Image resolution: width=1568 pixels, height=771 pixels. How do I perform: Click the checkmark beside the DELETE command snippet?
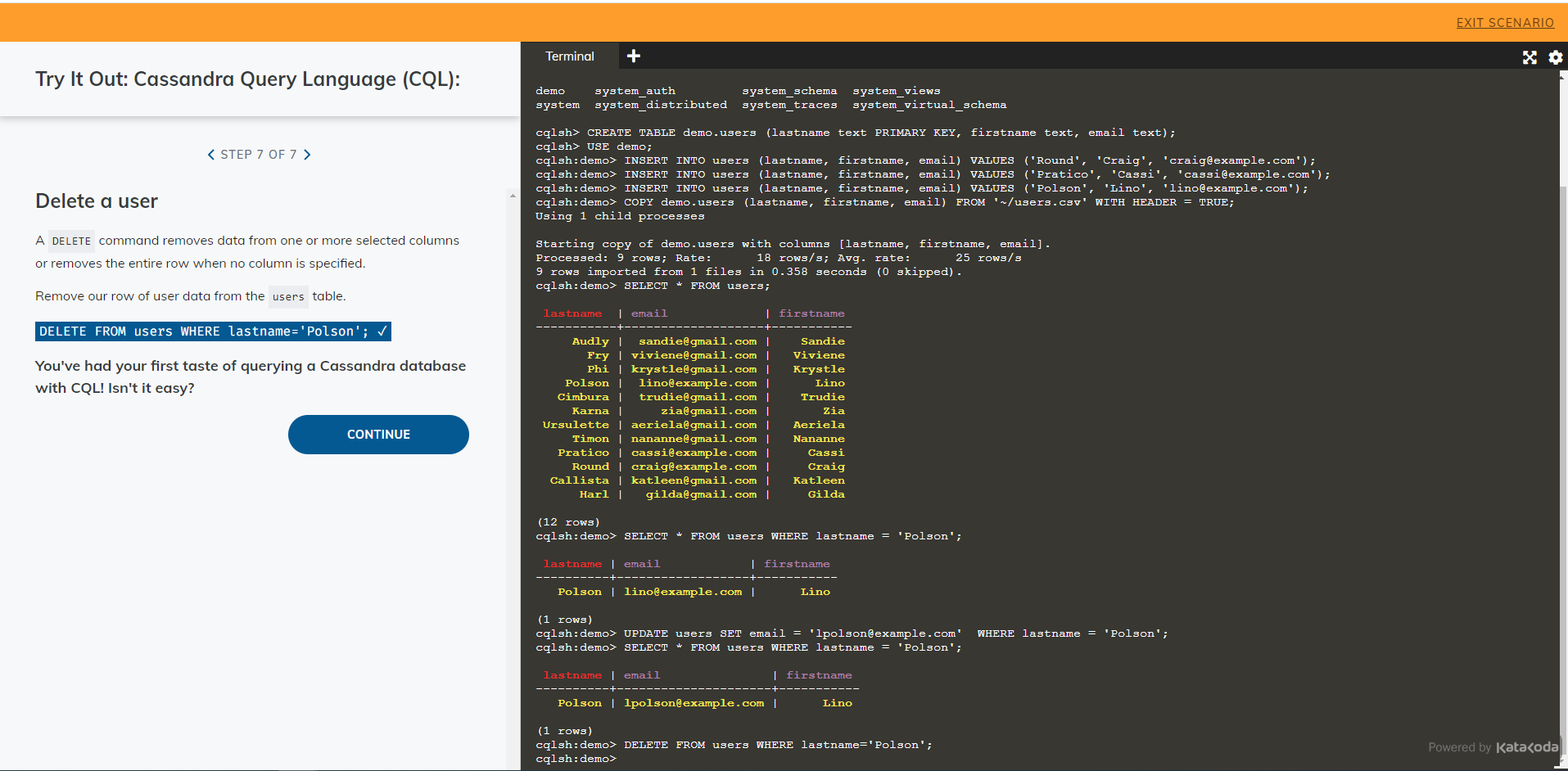pos(381,331)
